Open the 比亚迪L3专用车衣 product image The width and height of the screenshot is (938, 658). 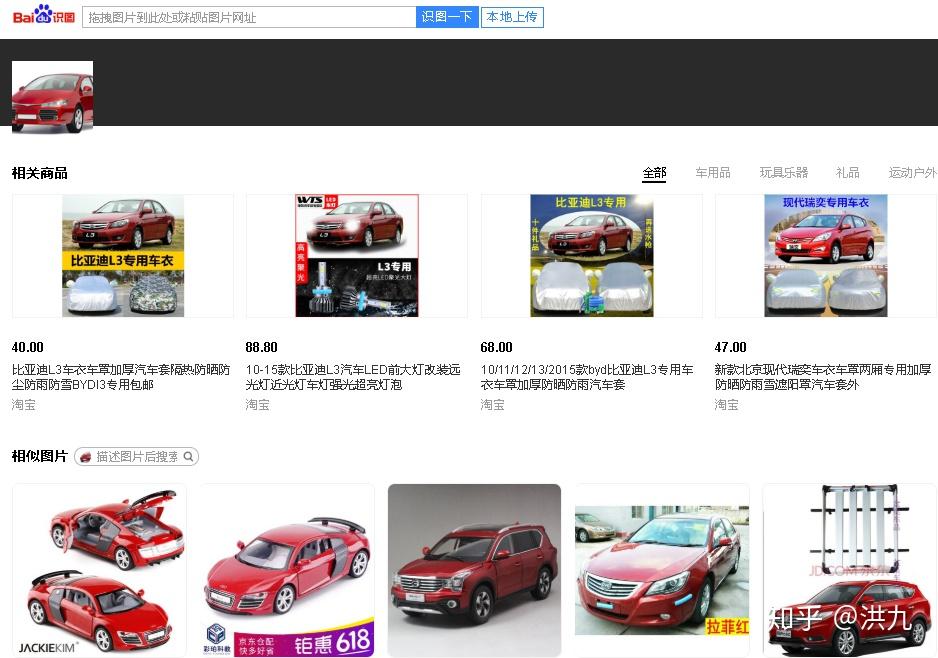click(123, 255)
